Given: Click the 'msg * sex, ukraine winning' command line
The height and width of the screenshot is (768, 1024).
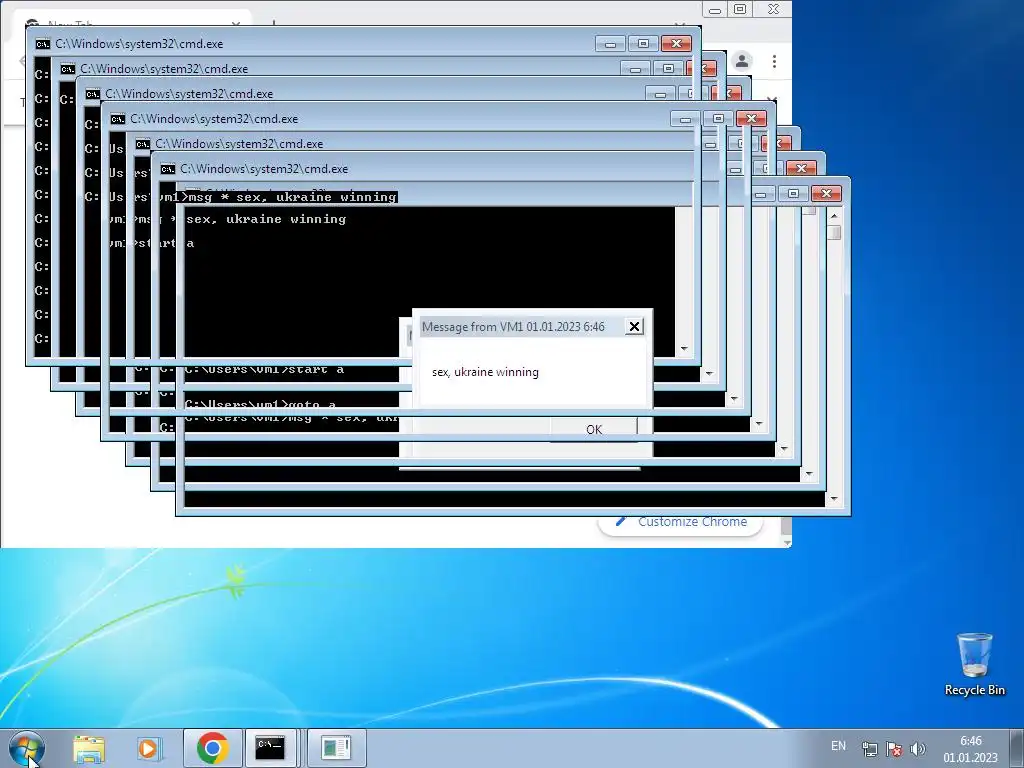Looking at the screenshot, I should coord(292,197).
